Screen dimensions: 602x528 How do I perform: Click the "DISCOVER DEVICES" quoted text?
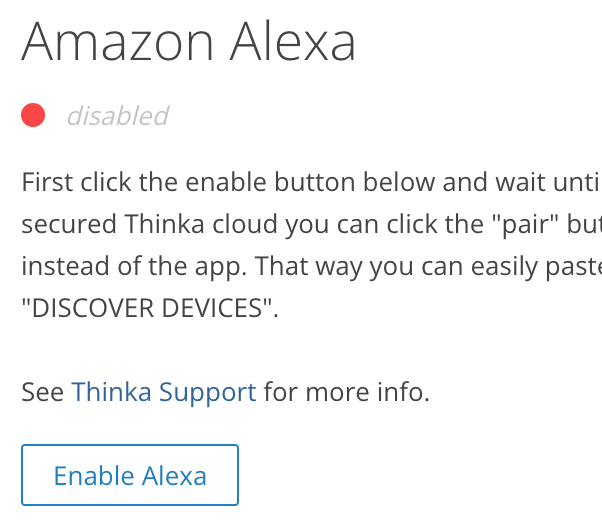point(146,308)
